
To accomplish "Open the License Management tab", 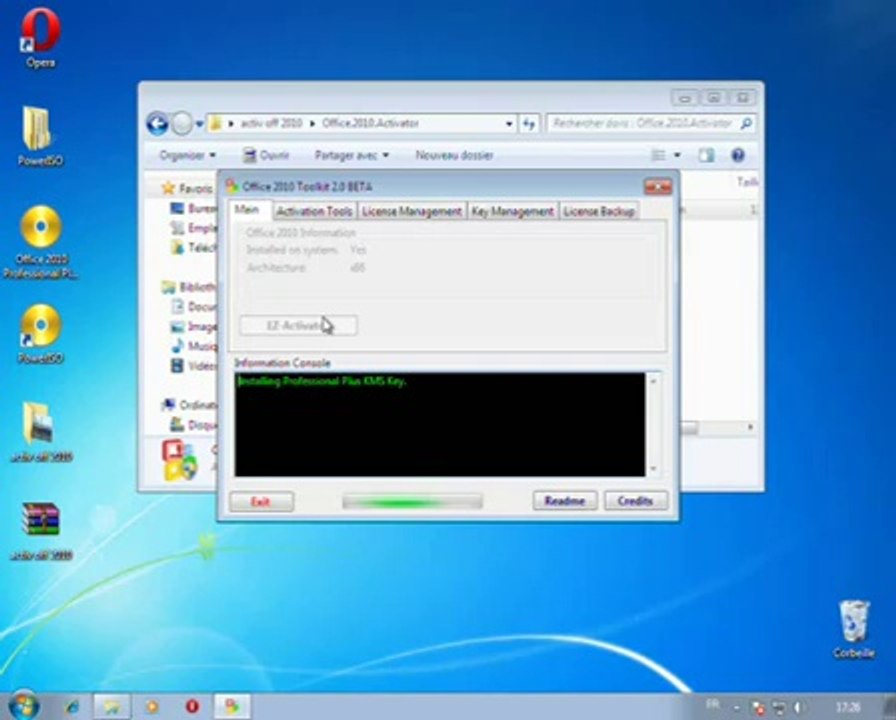I will 411,211.
